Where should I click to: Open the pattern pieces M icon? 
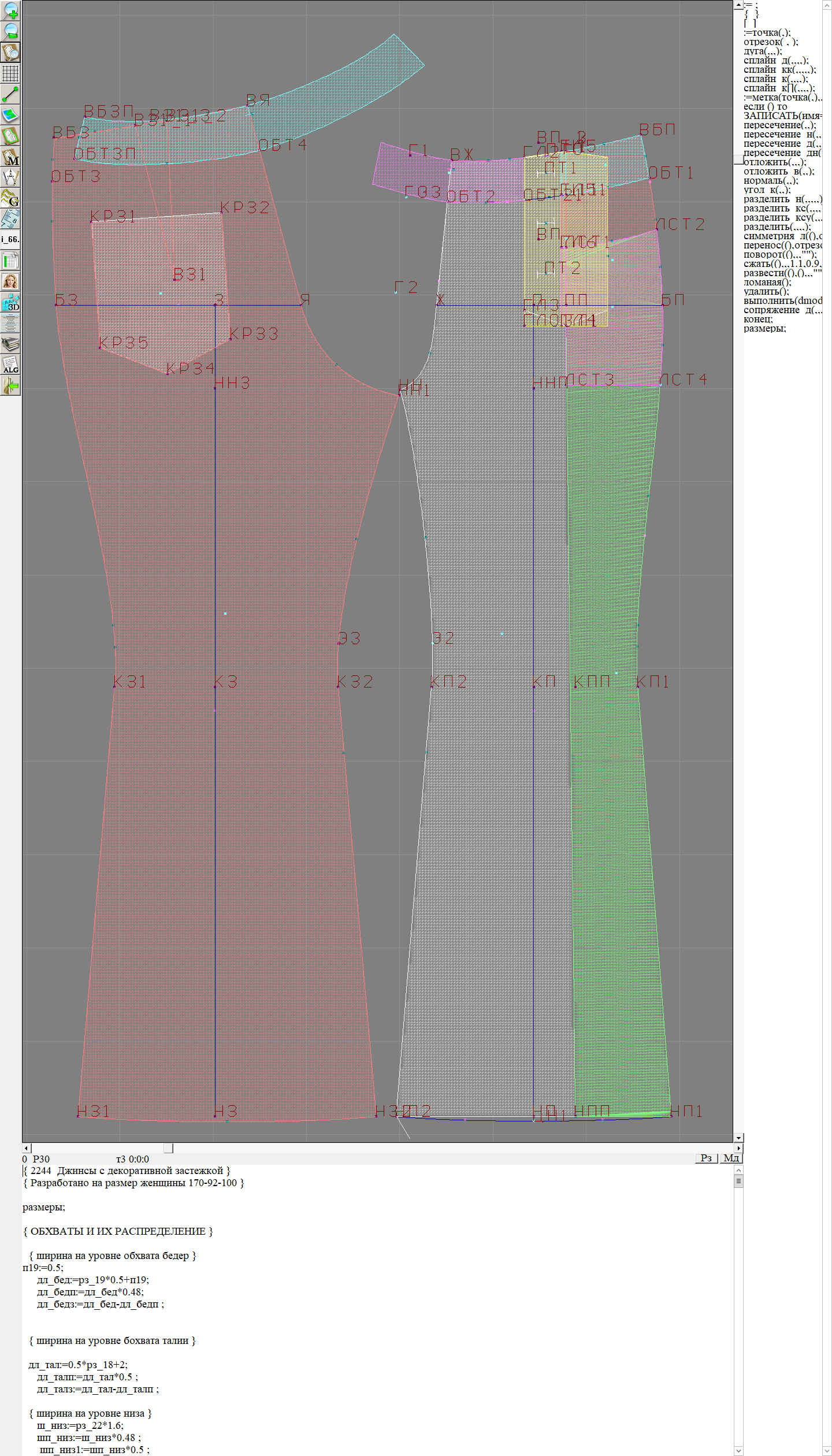point(10,157)
